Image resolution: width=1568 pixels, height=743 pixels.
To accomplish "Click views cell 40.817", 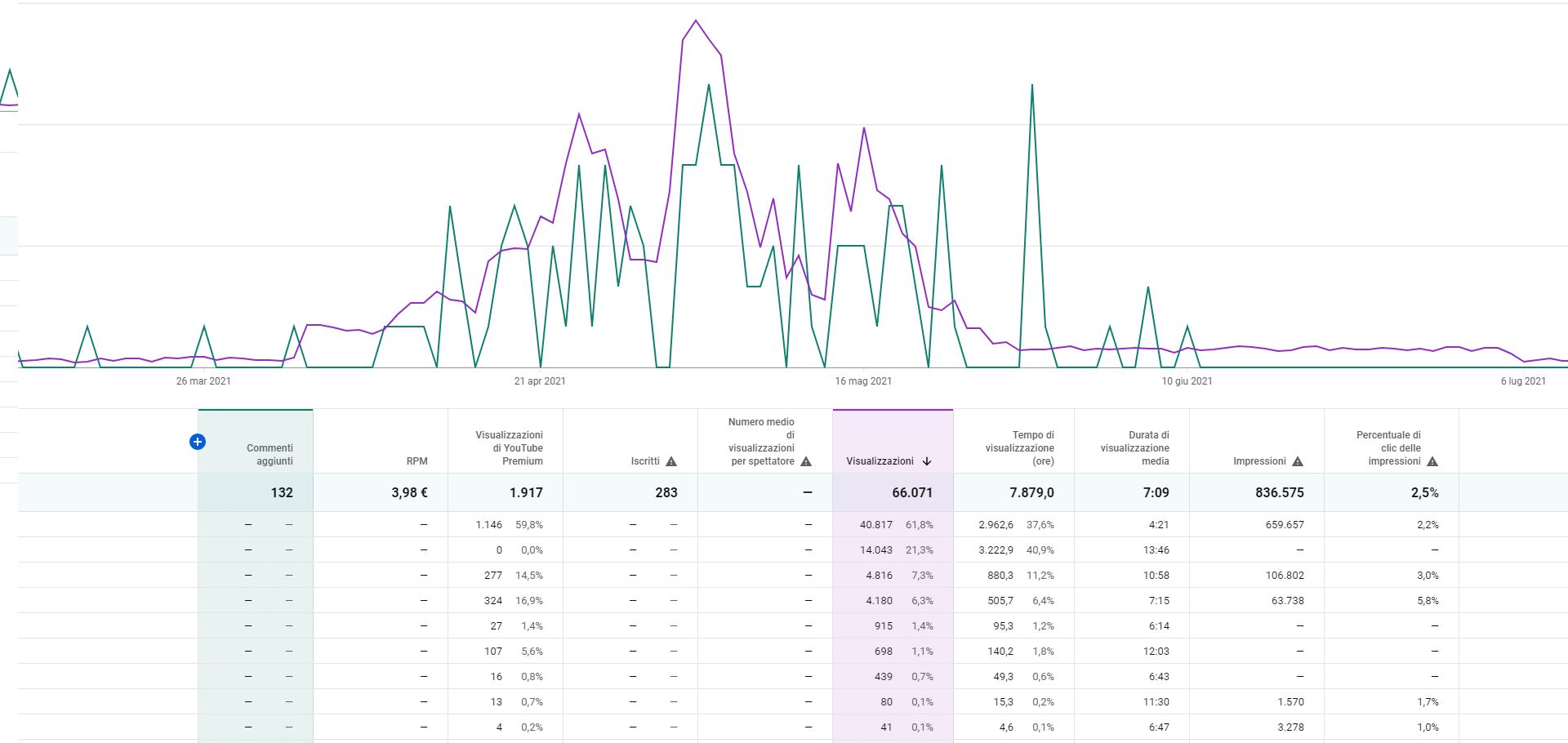I will click(876, 525).
